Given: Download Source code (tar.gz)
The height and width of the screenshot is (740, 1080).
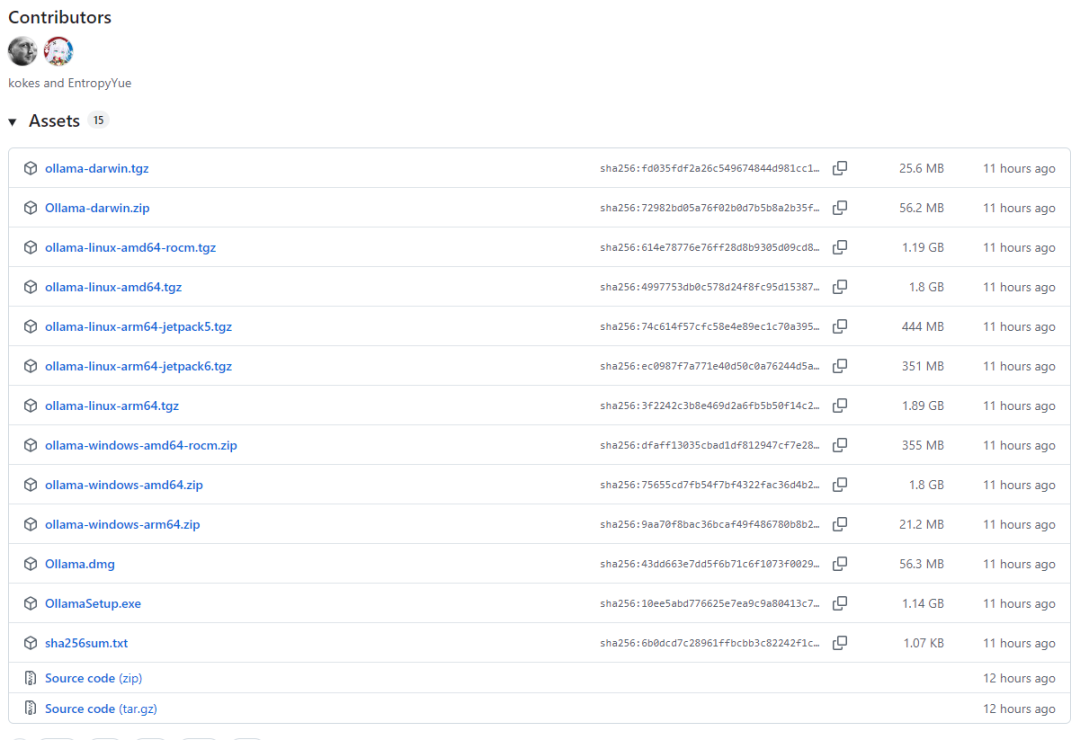Looking at the screenshot, I should pos(101,708).
